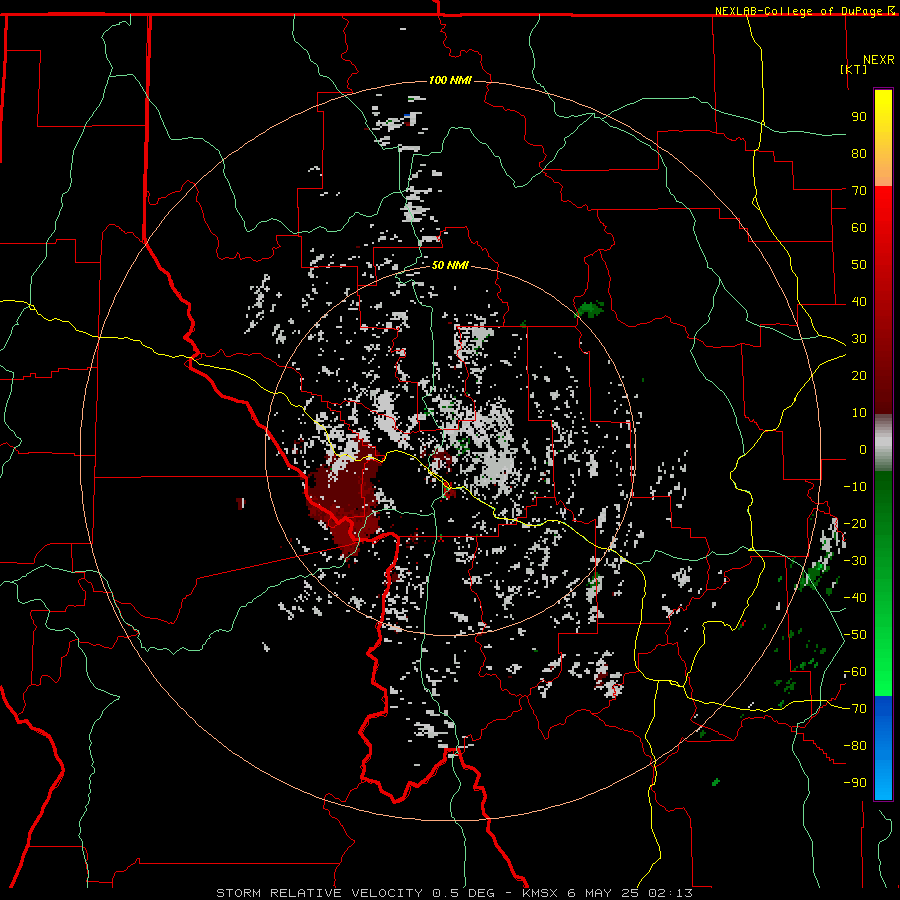Click the 30 value on the velocity scale
Image resolution: width=900 pixels, height=900 pixels.
[x=859, y=339]
